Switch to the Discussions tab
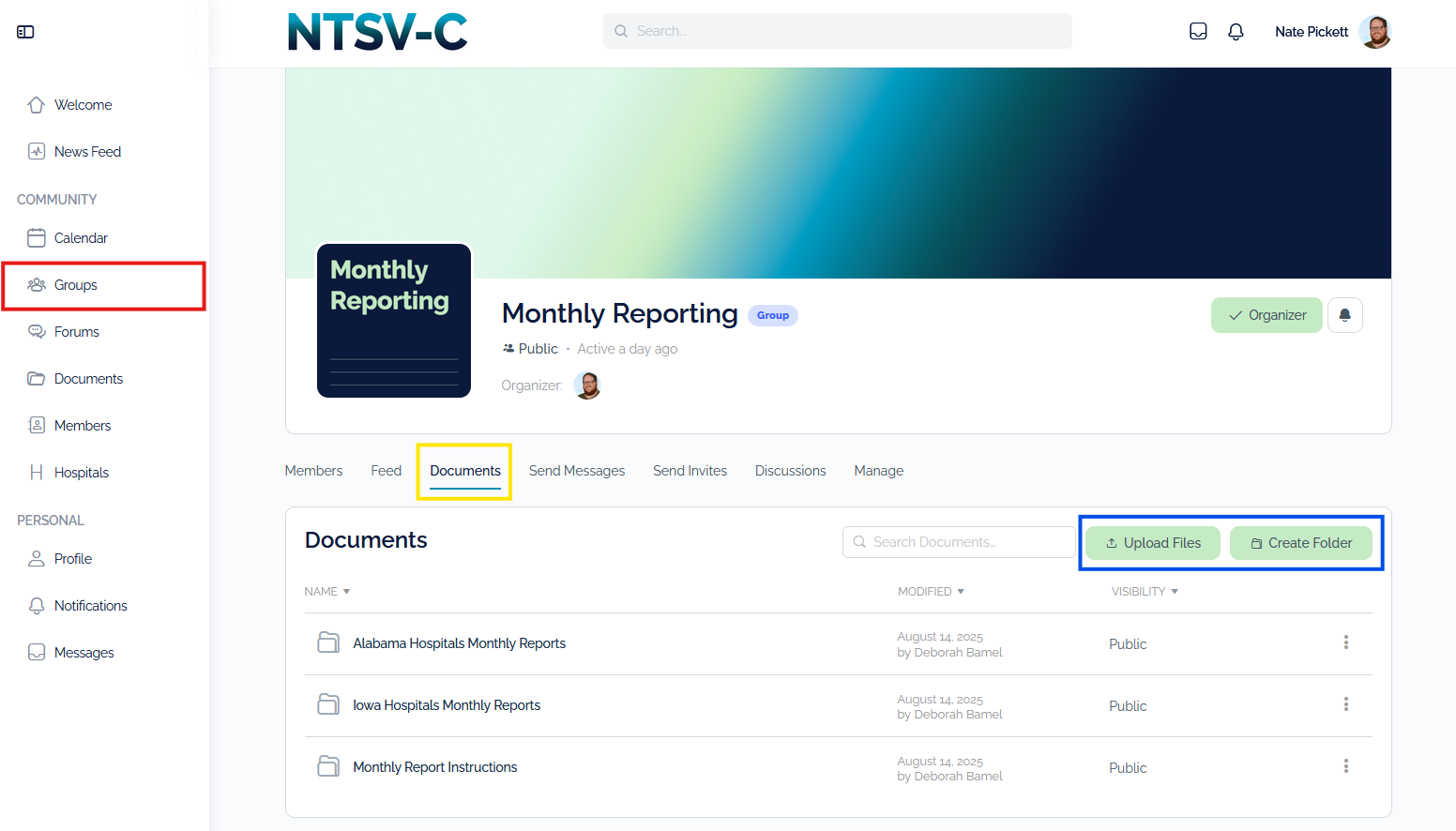This screenshot has width=1456, height=831. [790, 471]
